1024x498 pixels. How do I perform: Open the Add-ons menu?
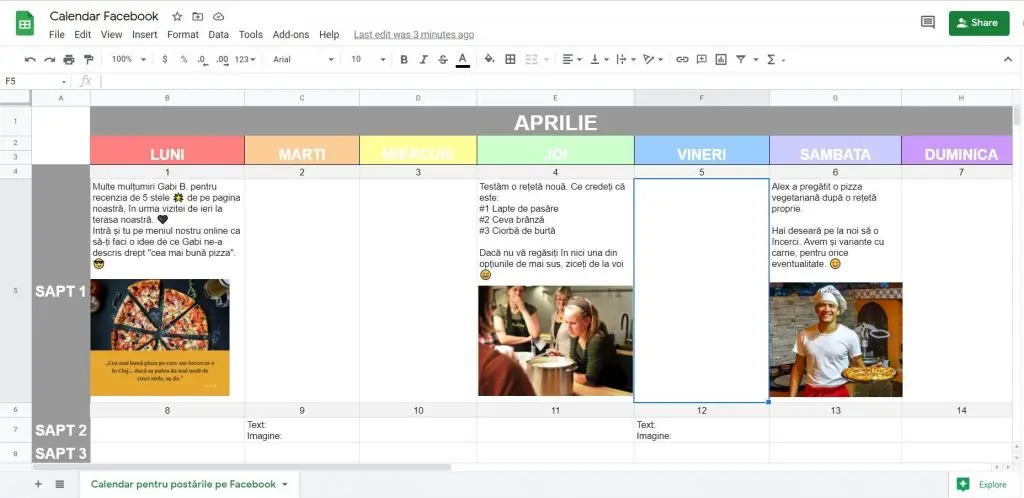pos(291,35)
